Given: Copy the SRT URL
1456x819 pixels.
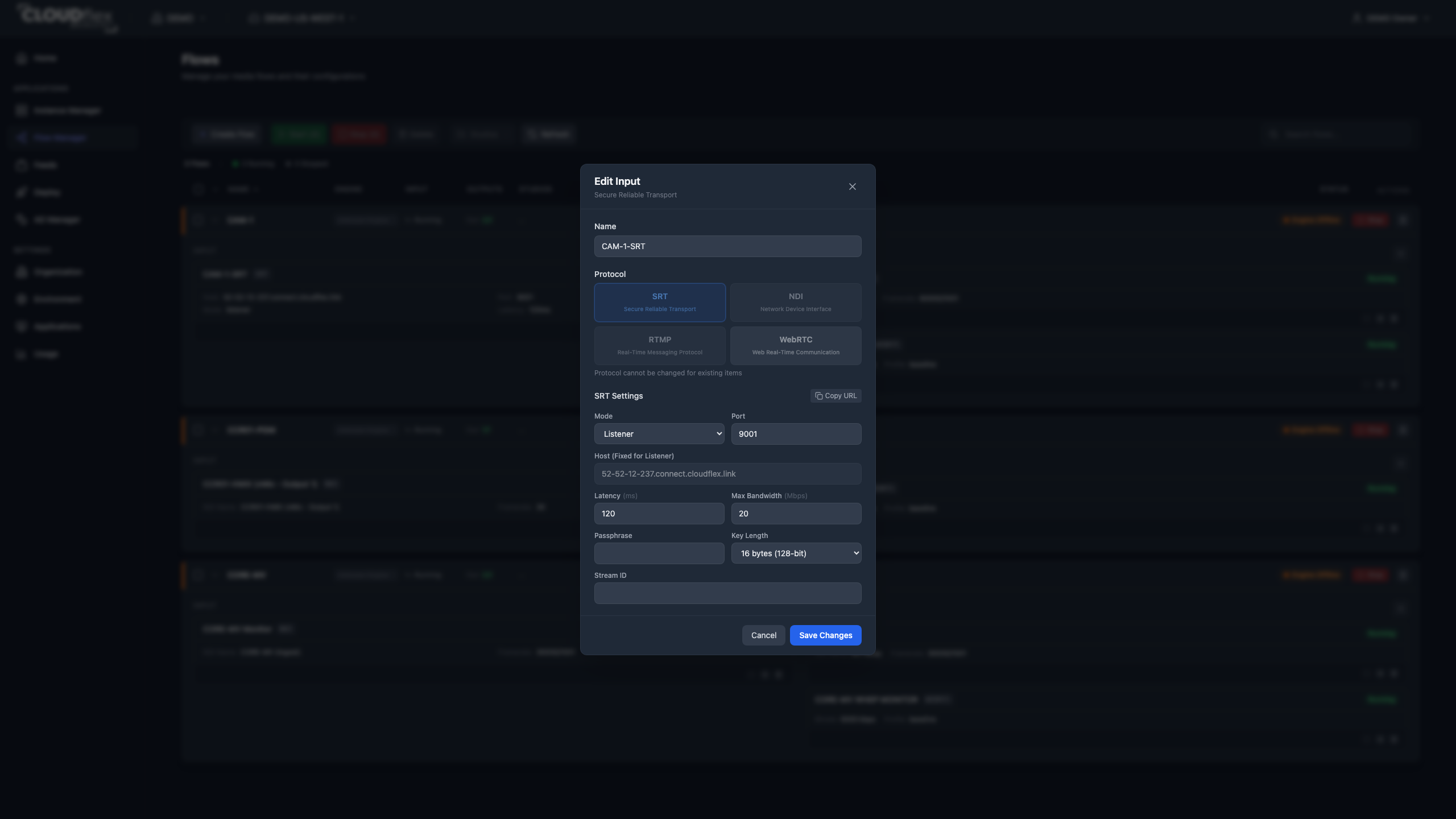Looking at the screenshot, I should [835, 396].
